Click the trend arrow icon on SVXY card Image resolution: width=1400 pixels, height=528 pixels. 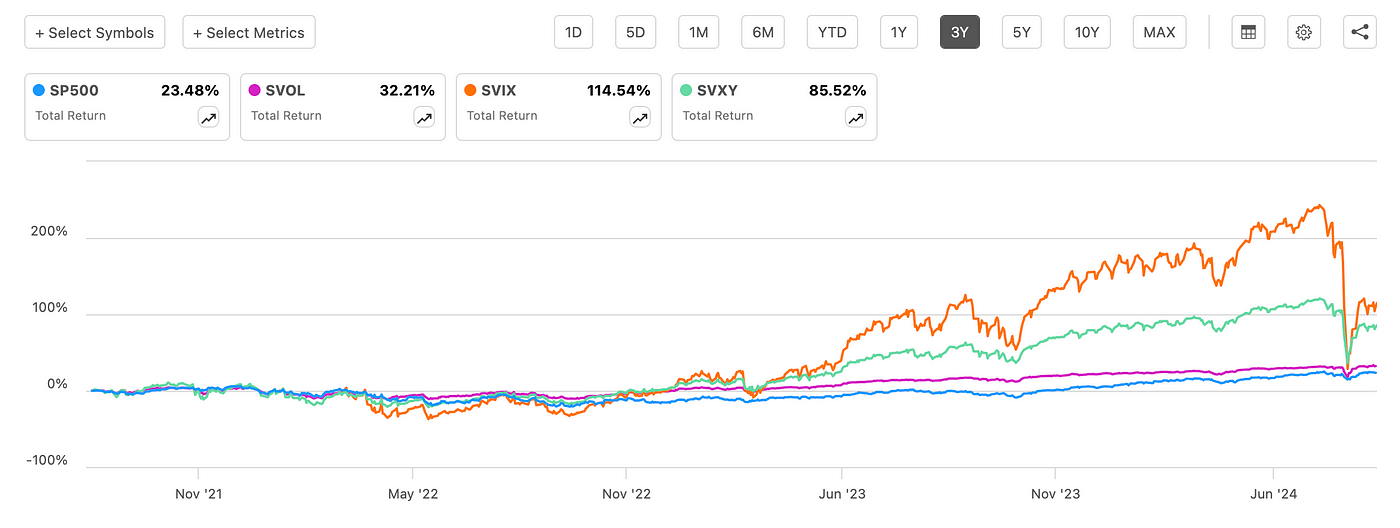pyautogui.click(x=856, y=118)
